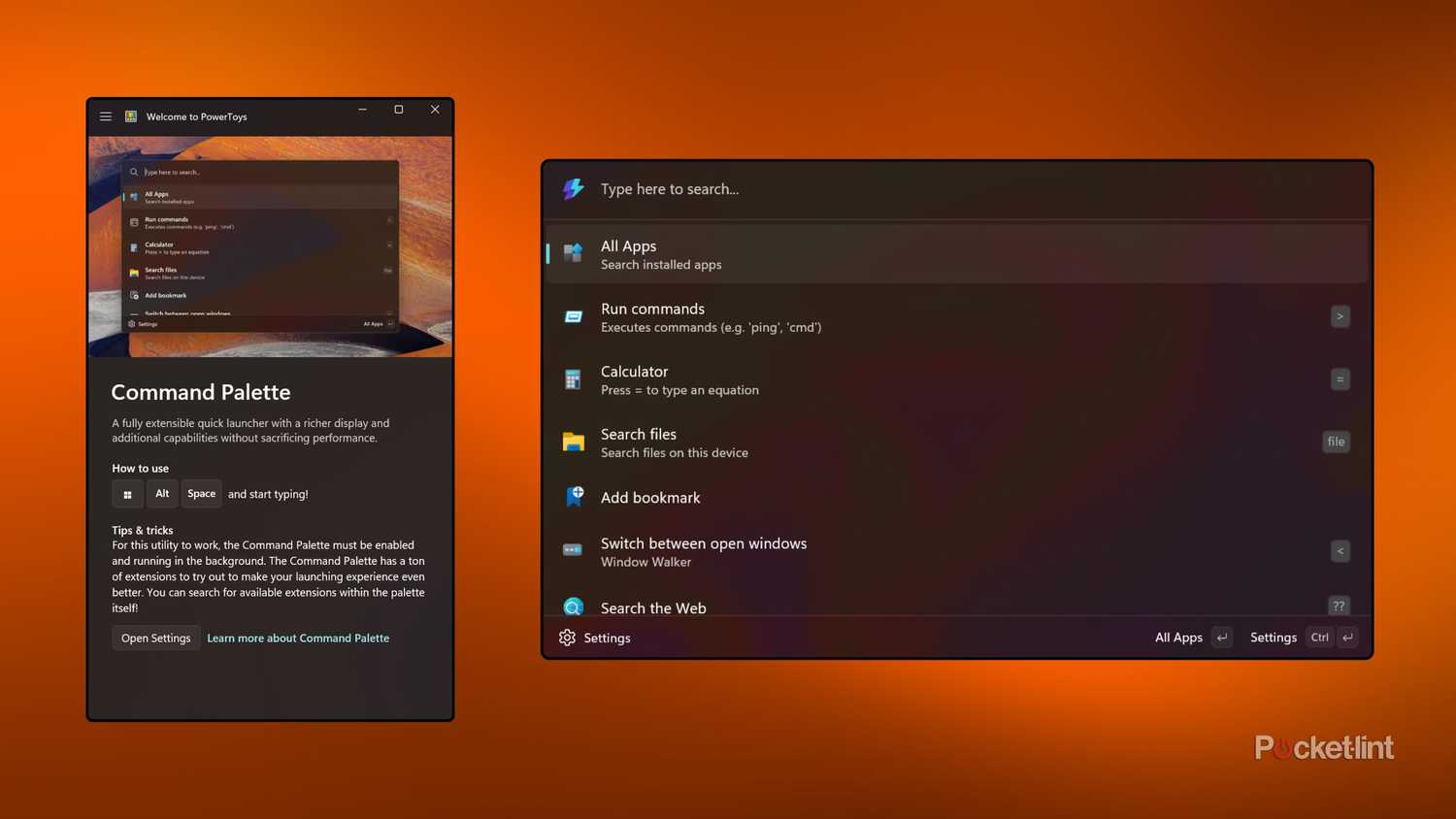Minimize the PowerToys window
This screenshot has height=819, width=1456.
point(362,110)
